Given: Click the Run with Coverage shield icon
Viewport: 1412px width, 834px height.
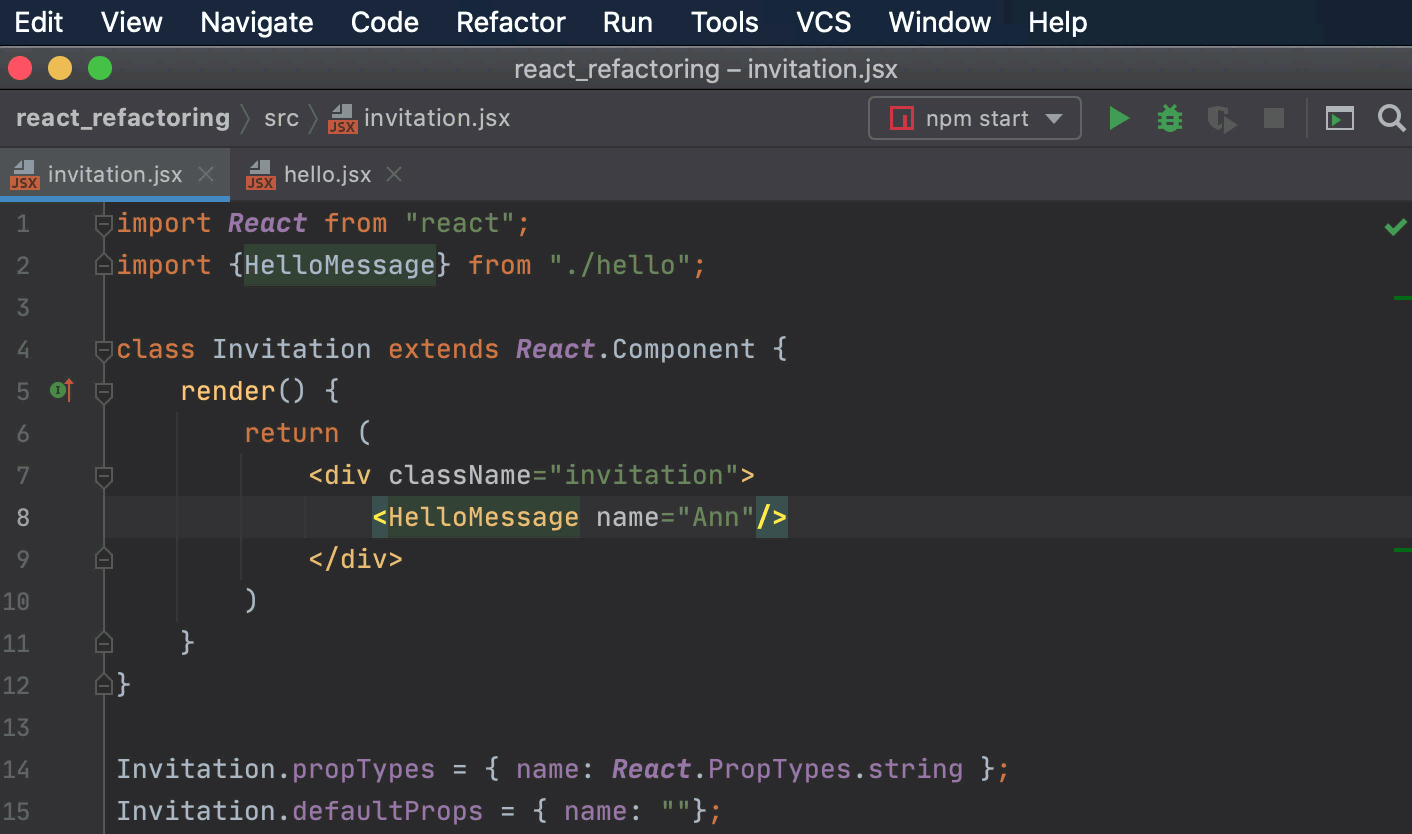Looking at the screenshot, I should click(1221, 117).
